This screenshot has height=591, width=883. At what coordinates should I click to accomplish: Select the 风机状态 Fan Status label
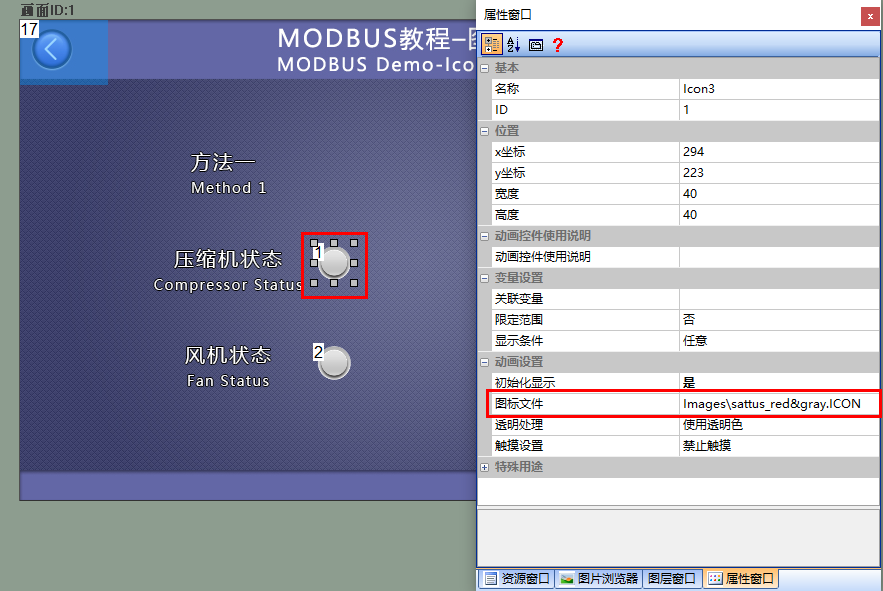(x=228, y=367)
